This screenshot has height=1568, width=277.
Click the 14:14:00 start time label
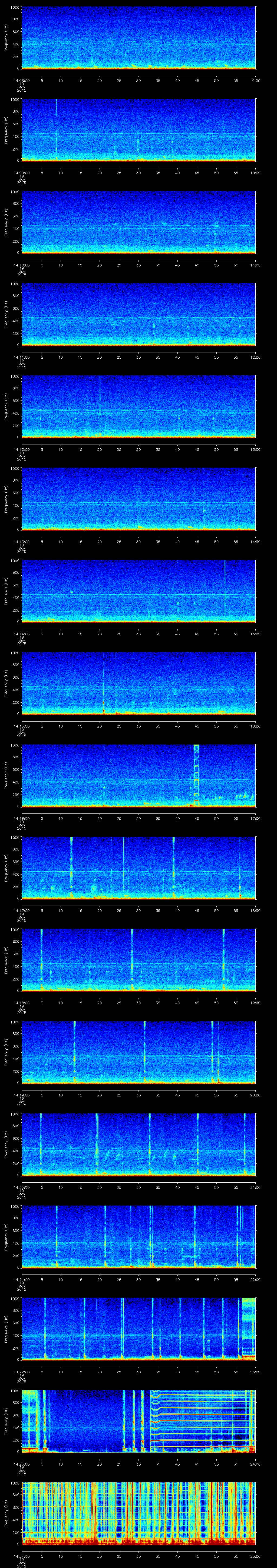21,634
